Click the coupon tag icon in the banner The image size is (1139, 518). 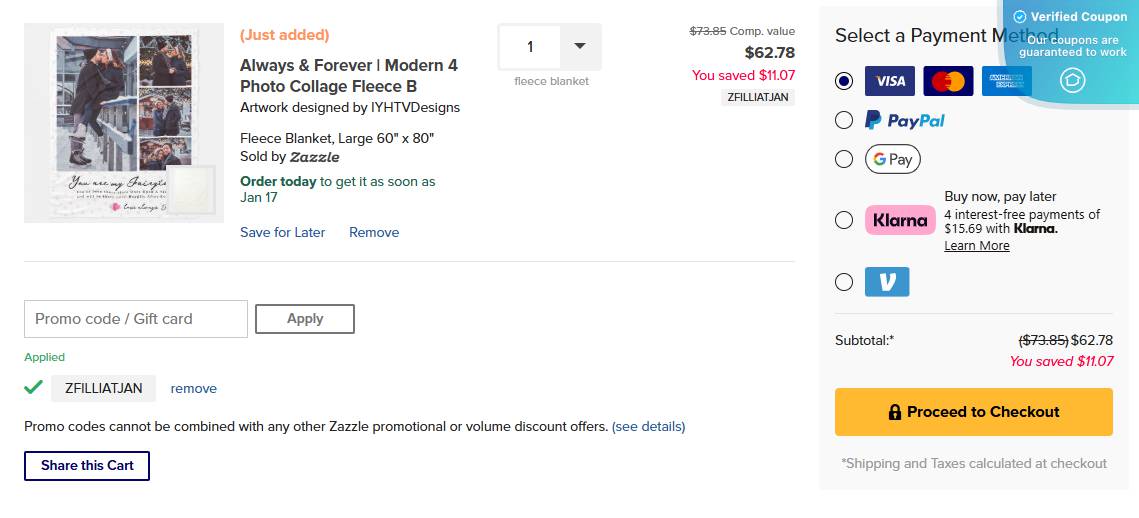(x=1072, y=80)
